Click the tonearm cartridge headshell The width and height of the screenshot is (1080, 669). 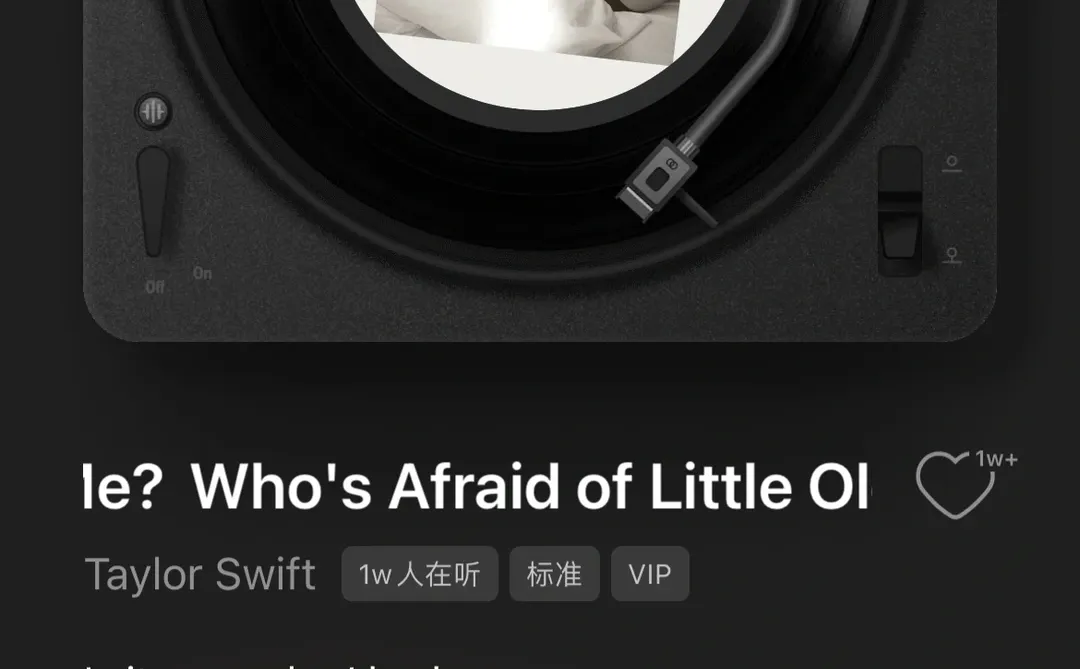coord(658,179)
